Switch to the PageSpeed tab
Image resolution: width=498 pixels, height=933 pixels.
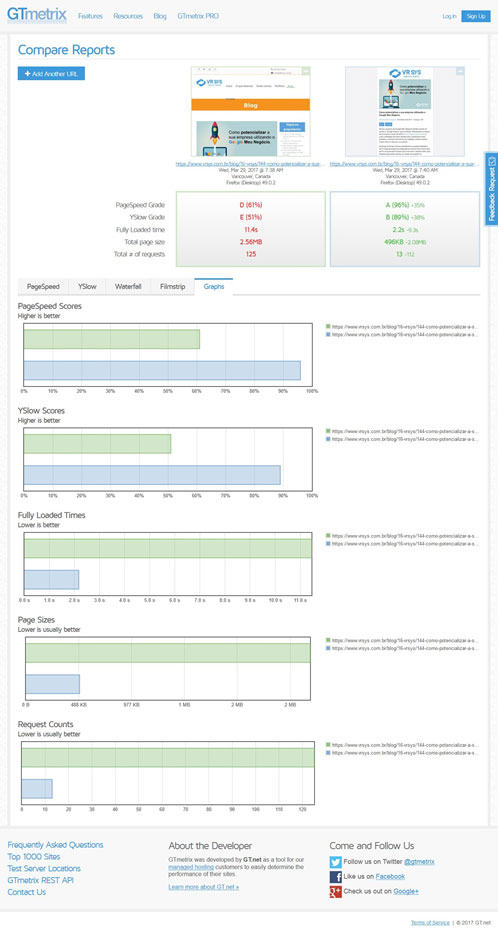click(x=43, y=286)
